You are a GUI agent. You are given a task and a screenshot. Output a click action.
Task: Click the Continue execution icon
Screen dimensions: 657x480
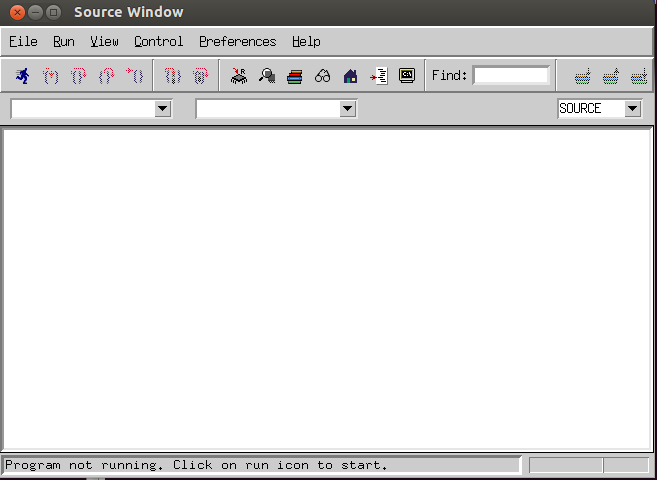(x=135, y=76)
